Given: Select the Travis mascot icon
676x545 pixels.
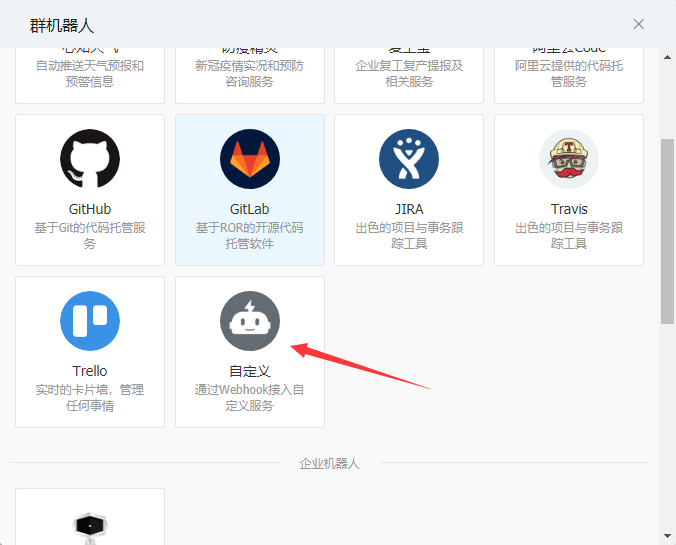Looking at the screenshot, I should (x=569, y=159).
